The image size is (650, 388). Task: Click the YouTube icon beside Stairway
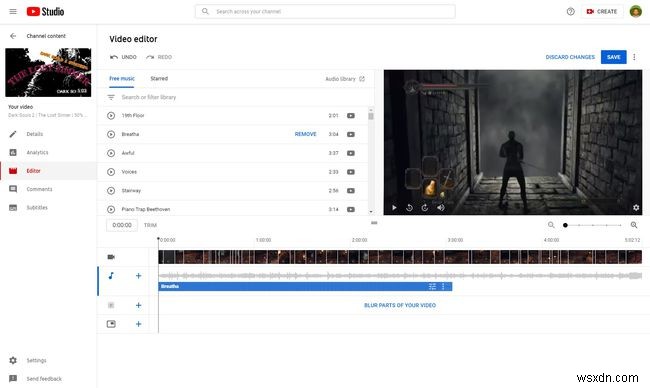351,191
